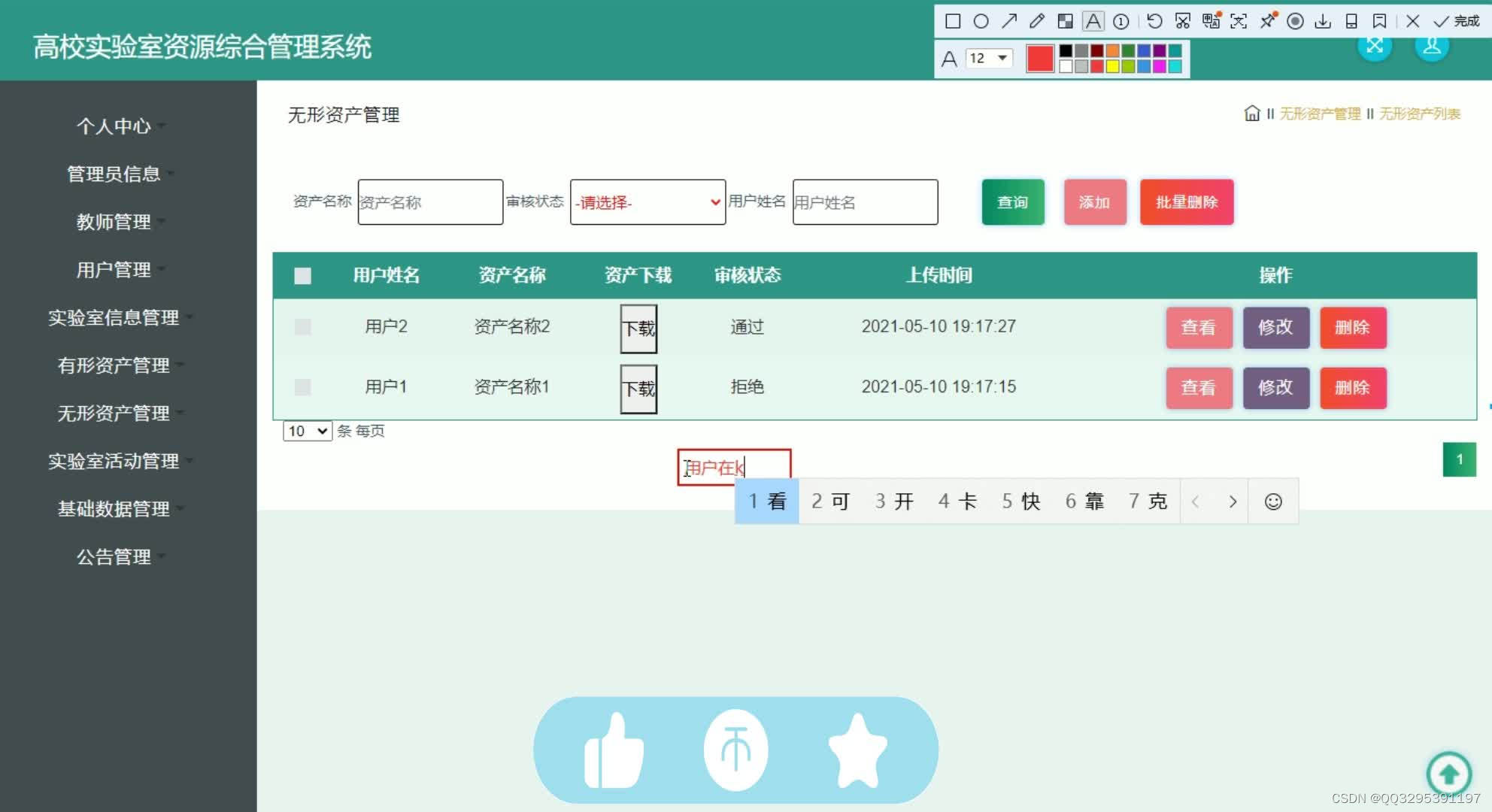
Task: Click the OCR text recognition icon
Action: [x=1239, y=21]
